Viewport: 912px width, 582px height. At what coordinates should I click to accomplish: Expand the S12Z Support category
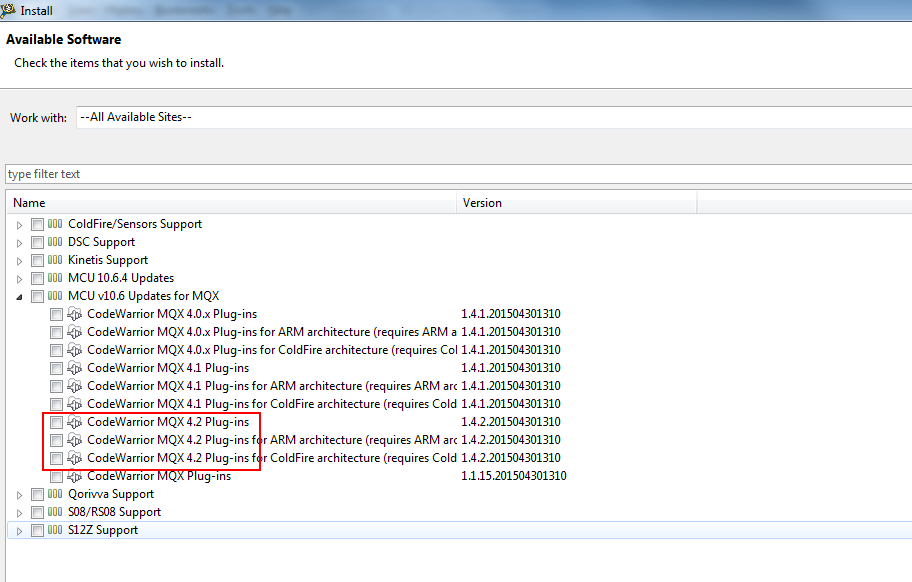pos(19,531)
